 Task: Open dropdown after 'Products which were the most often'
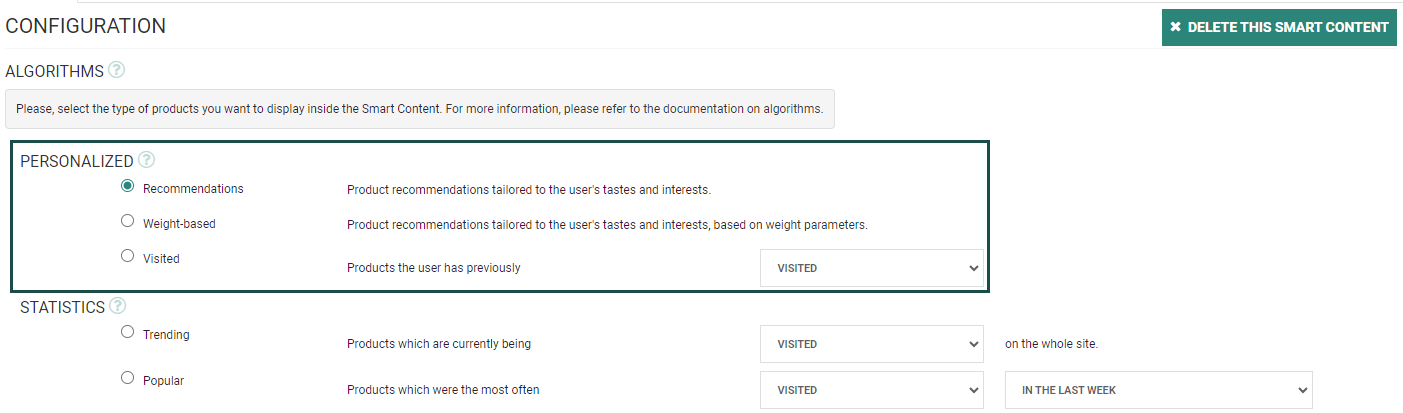point(871,390)
